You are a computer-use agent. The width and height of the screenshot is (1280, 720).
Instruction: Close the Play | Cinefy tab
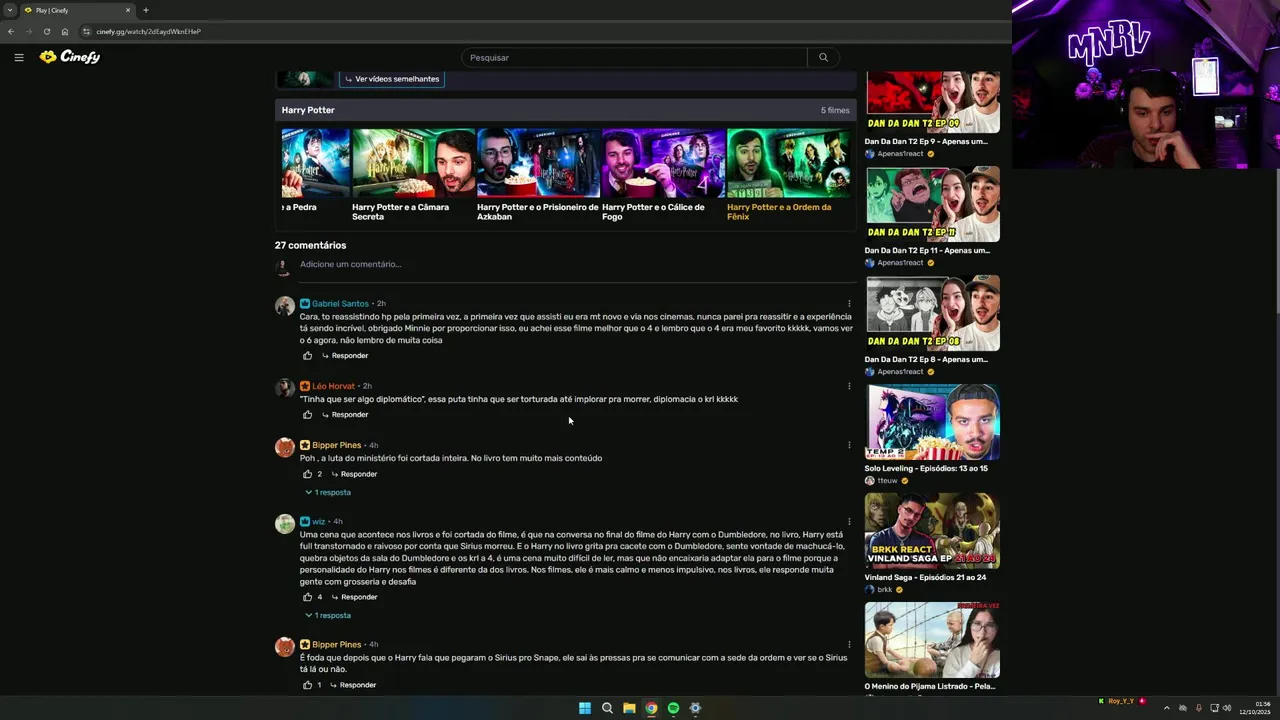128,10
